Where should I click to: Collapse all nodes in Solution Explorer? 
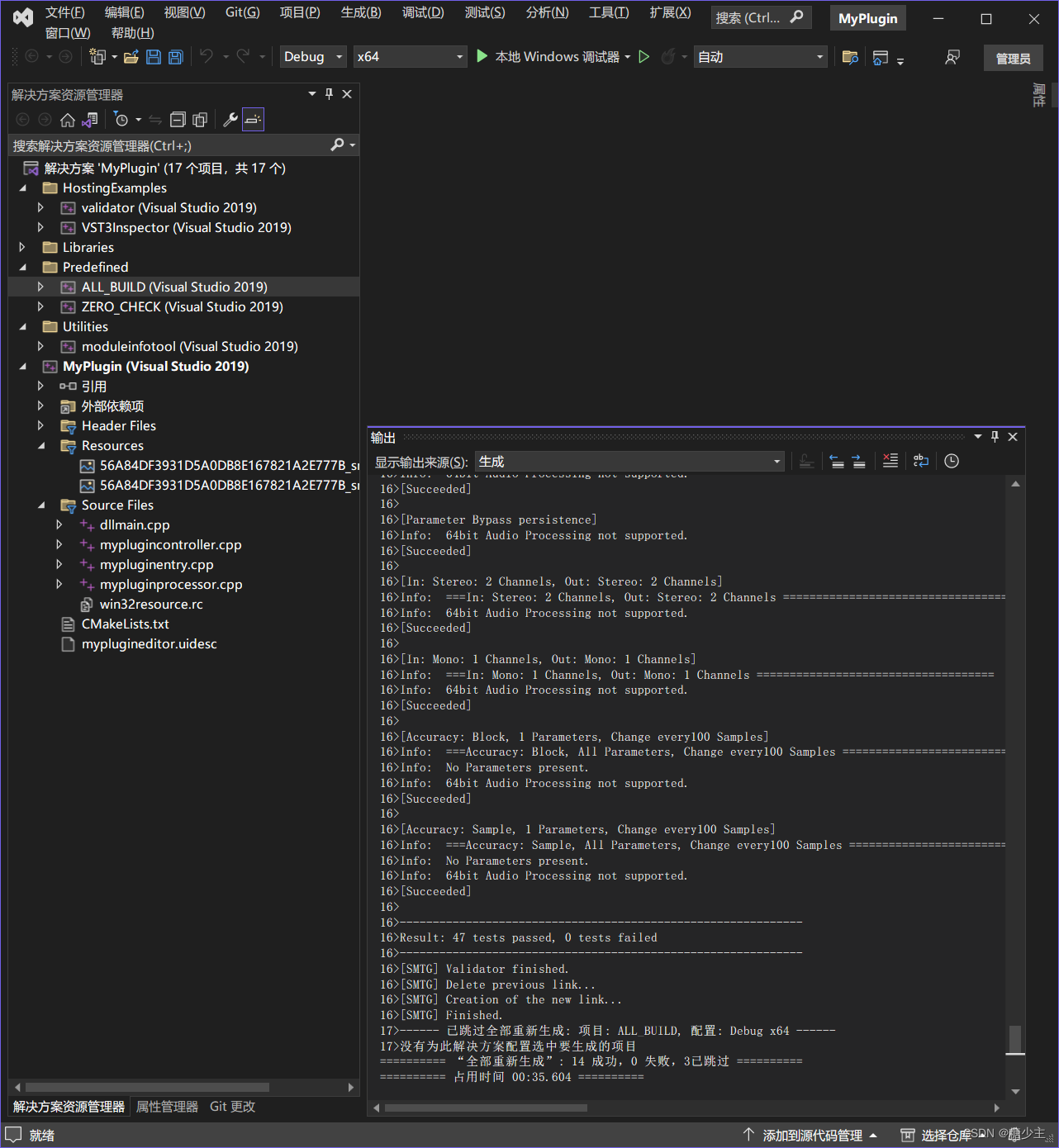(x=178, y=120)
